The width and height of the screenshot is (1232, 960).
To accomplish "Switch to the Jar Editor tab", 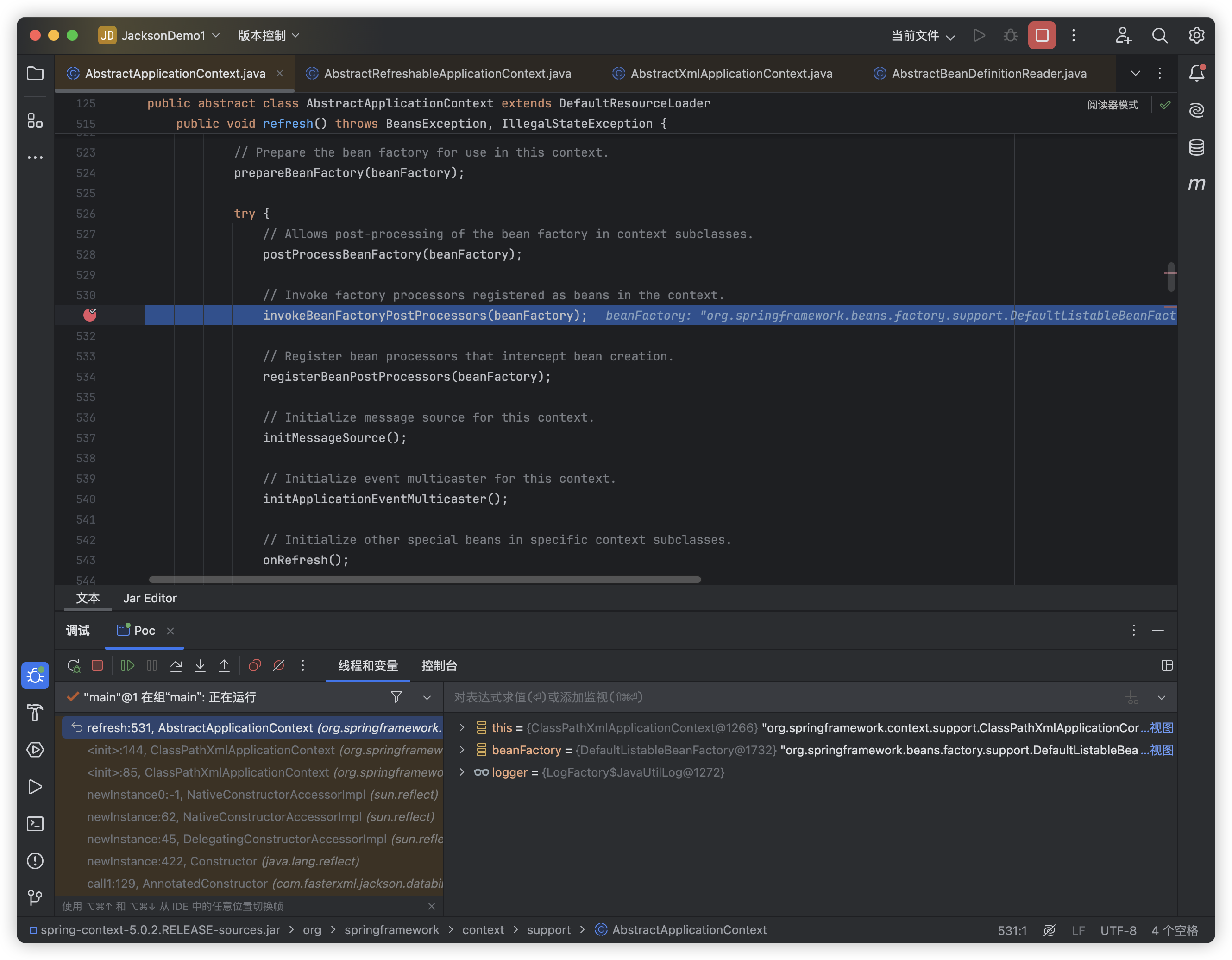I will (150, 598).
